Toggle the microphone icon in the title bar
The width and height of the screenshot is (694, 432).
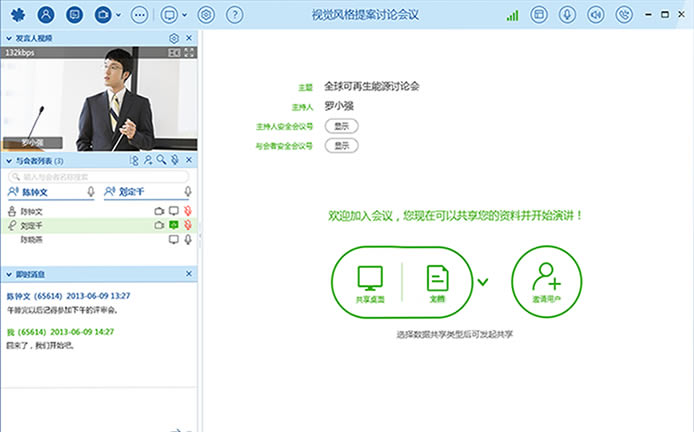pyautogui.click(x=567, y=15)
